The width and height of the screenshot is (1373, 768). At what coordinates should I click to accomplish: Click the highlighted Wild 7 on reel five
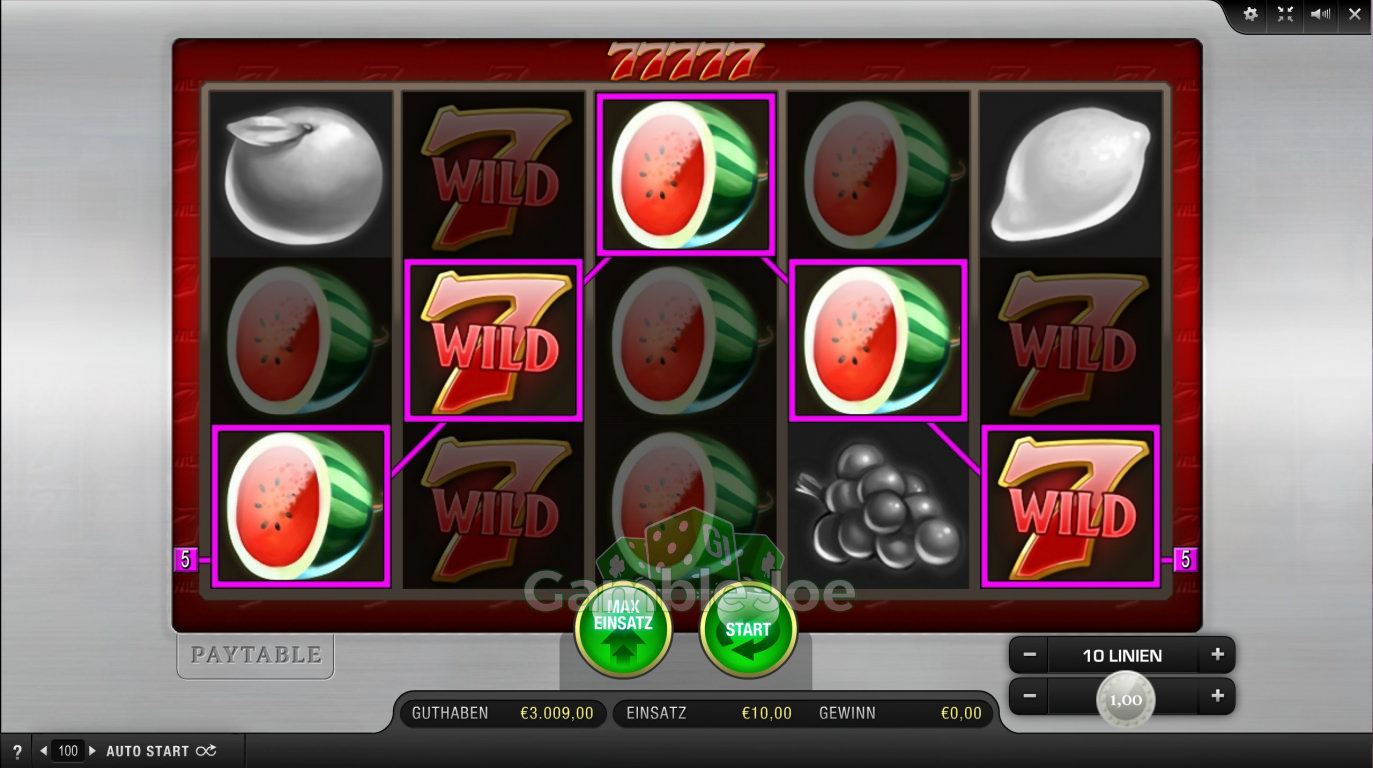pos(1070,505)
